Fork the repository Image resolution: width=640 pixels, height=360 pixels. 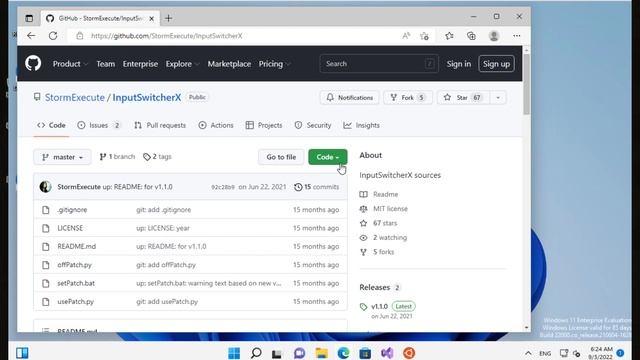point(408,98)
